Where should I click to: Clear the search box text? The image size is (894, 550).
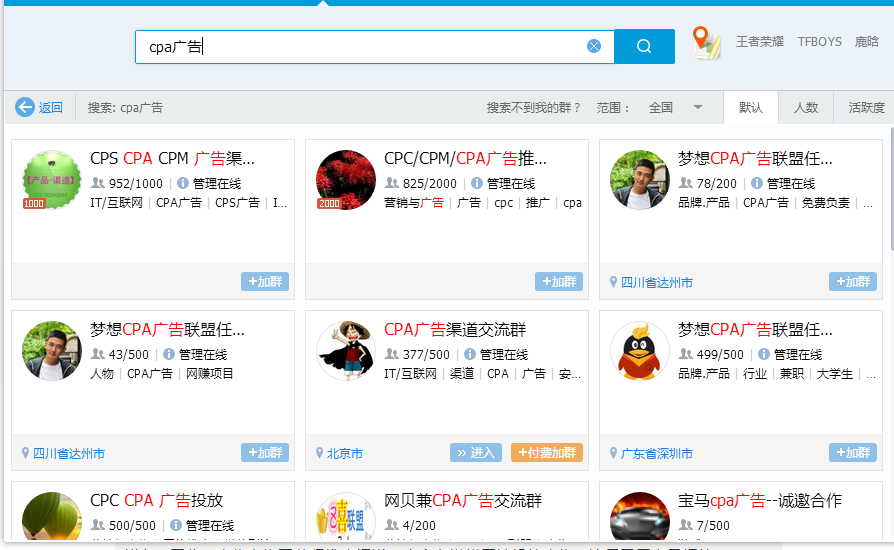coord(594,46)
